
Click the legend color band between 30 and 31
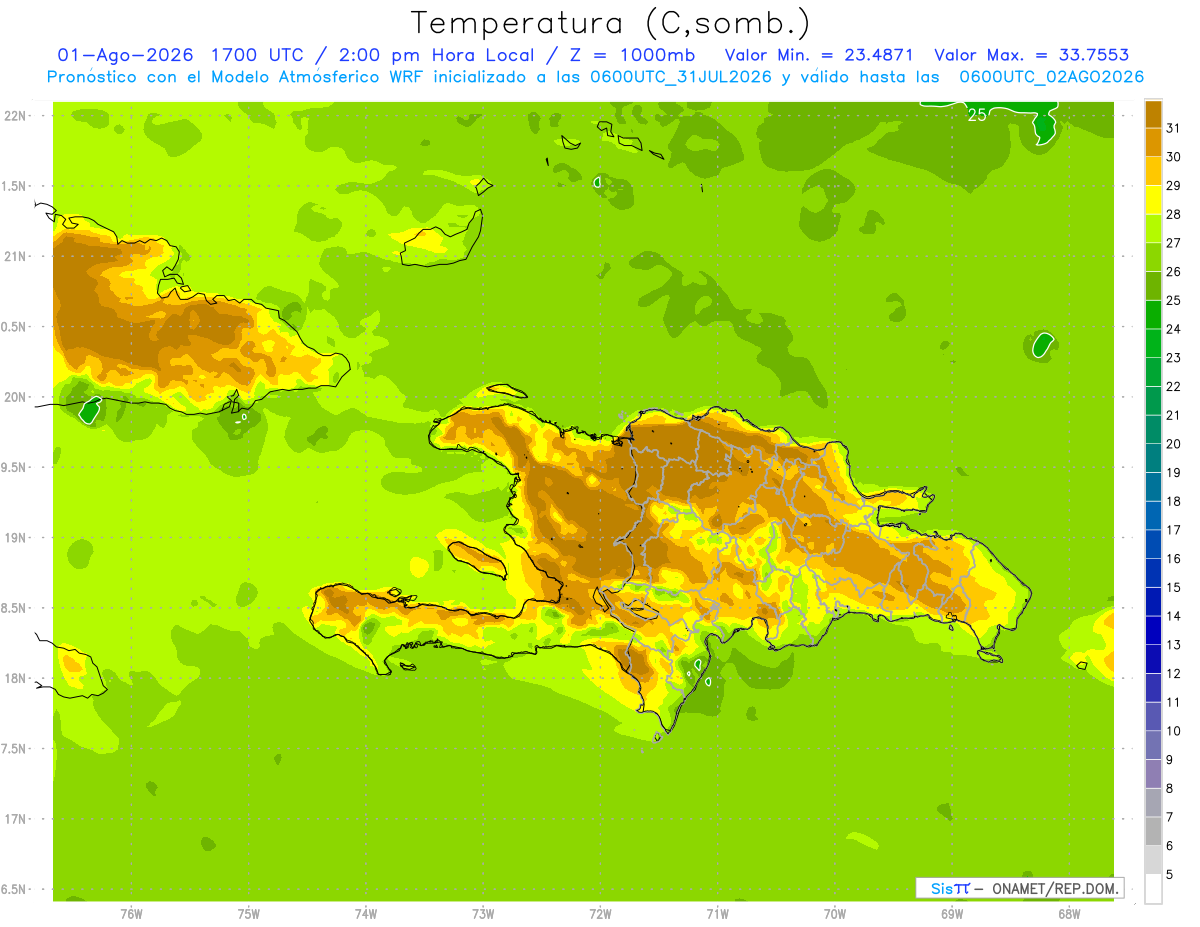pos(1153,143)
